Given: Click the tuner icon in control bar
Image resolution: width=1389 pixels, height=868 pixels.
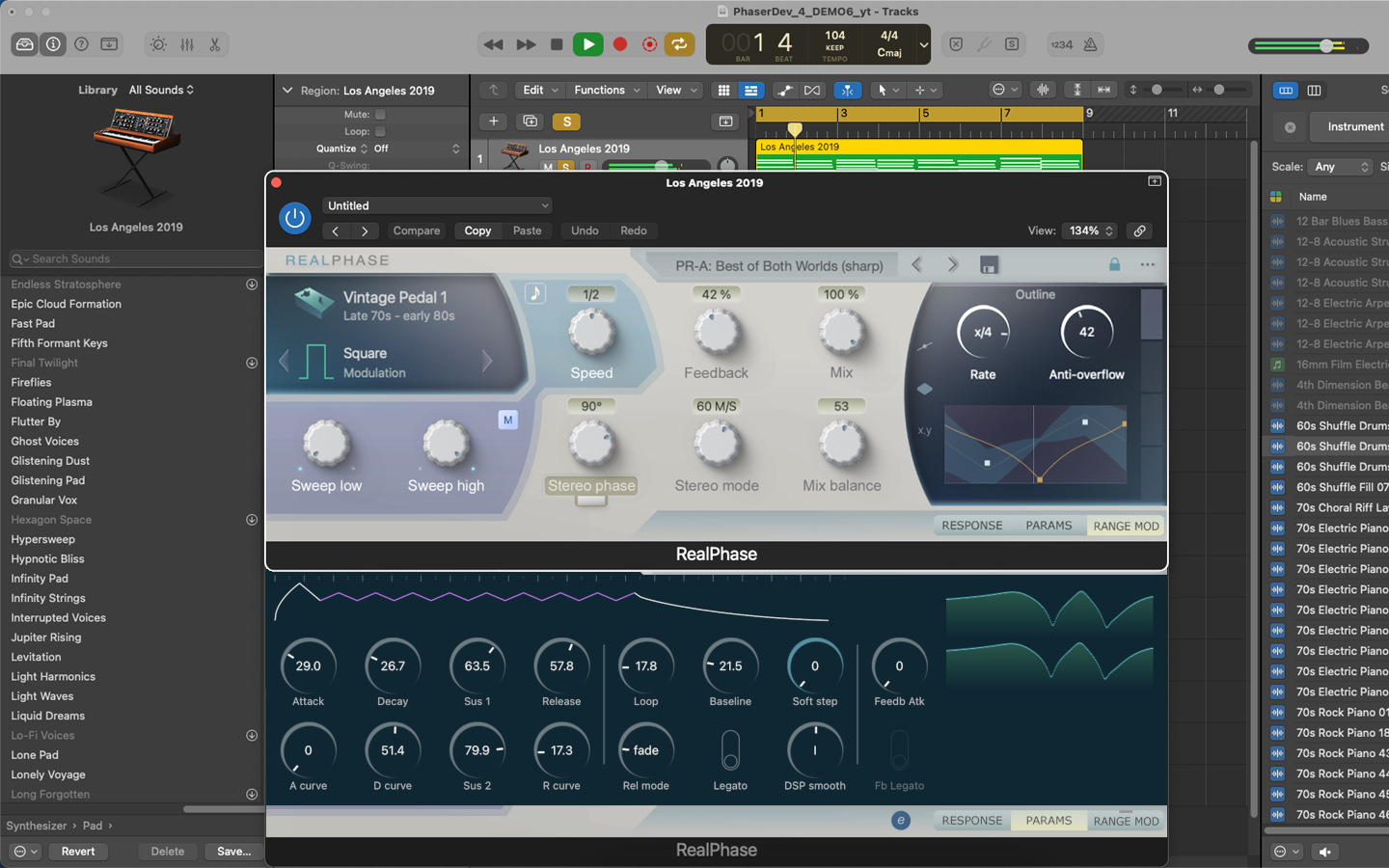Looking at the screenshot, I should (983, 44).
